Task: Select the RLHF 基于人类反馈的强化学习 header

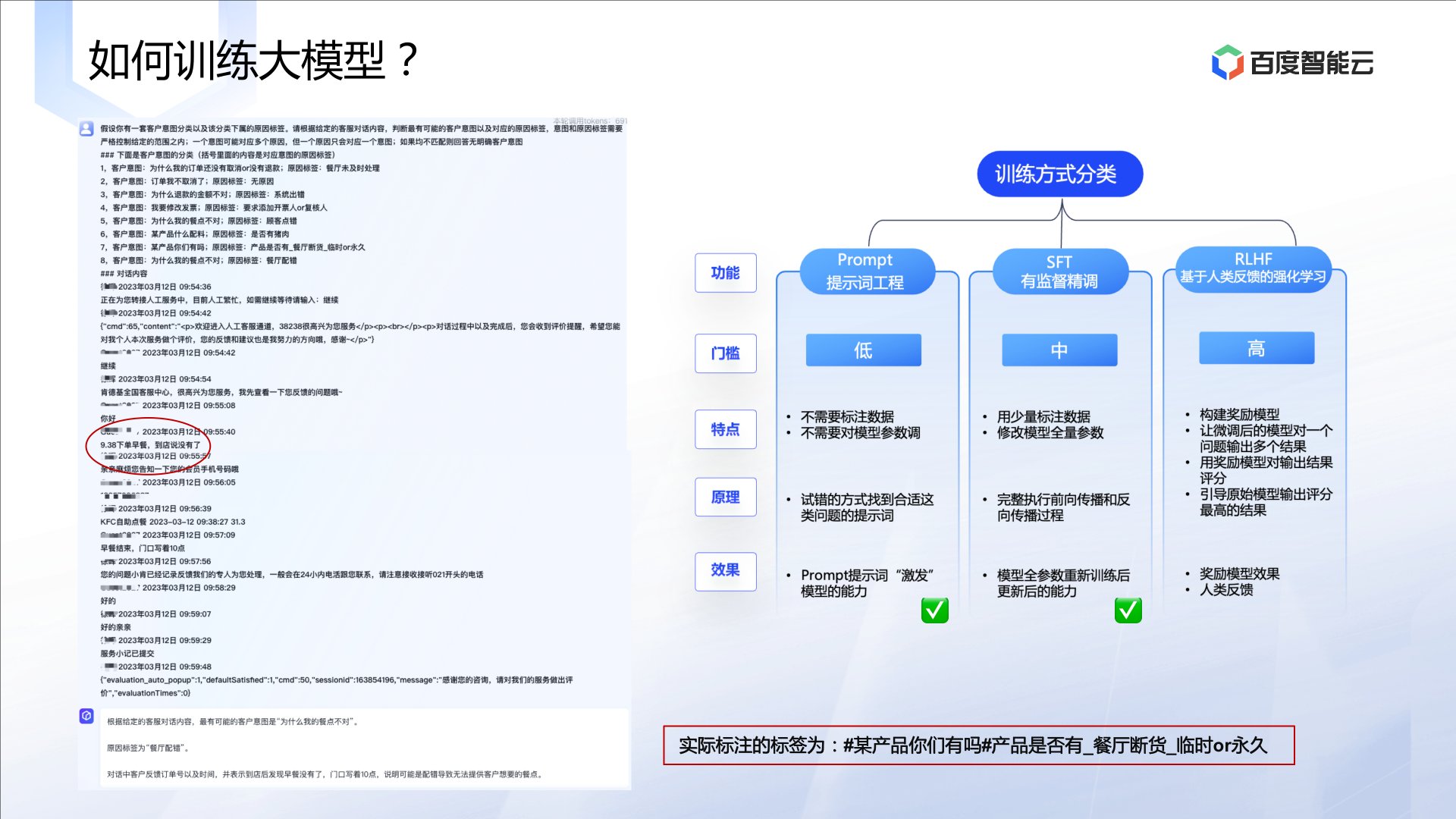Action: (1253, 268)
